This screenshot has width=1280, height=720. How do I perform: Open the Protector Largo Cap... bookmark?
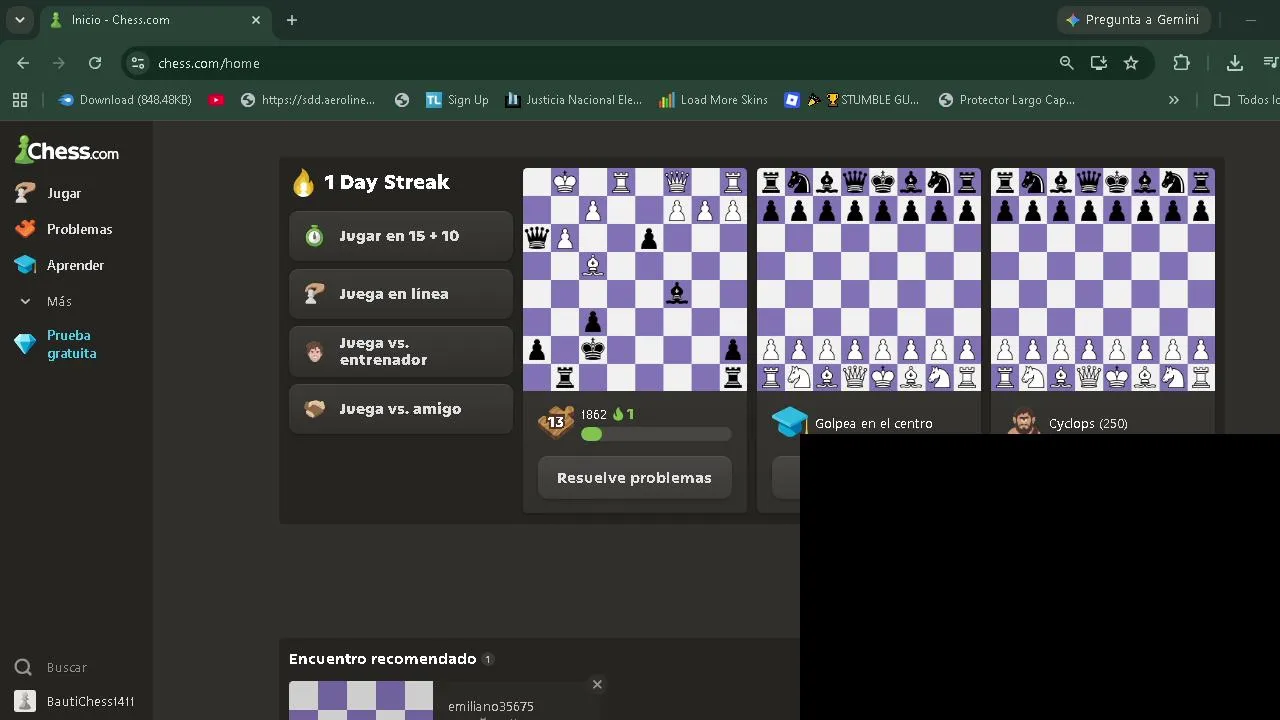[x=1006, y=100]
